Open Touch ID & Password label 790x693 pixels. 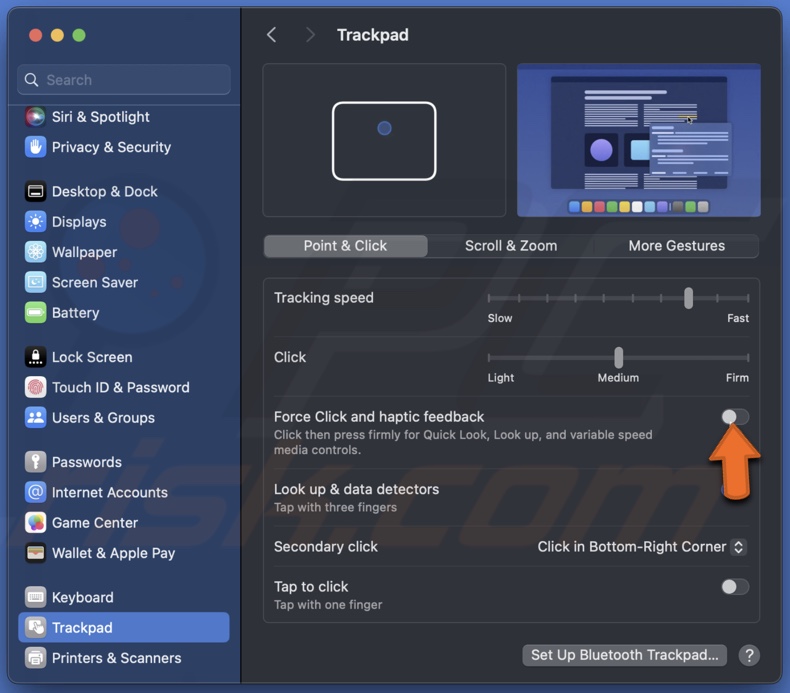click(x=121, y=387)
